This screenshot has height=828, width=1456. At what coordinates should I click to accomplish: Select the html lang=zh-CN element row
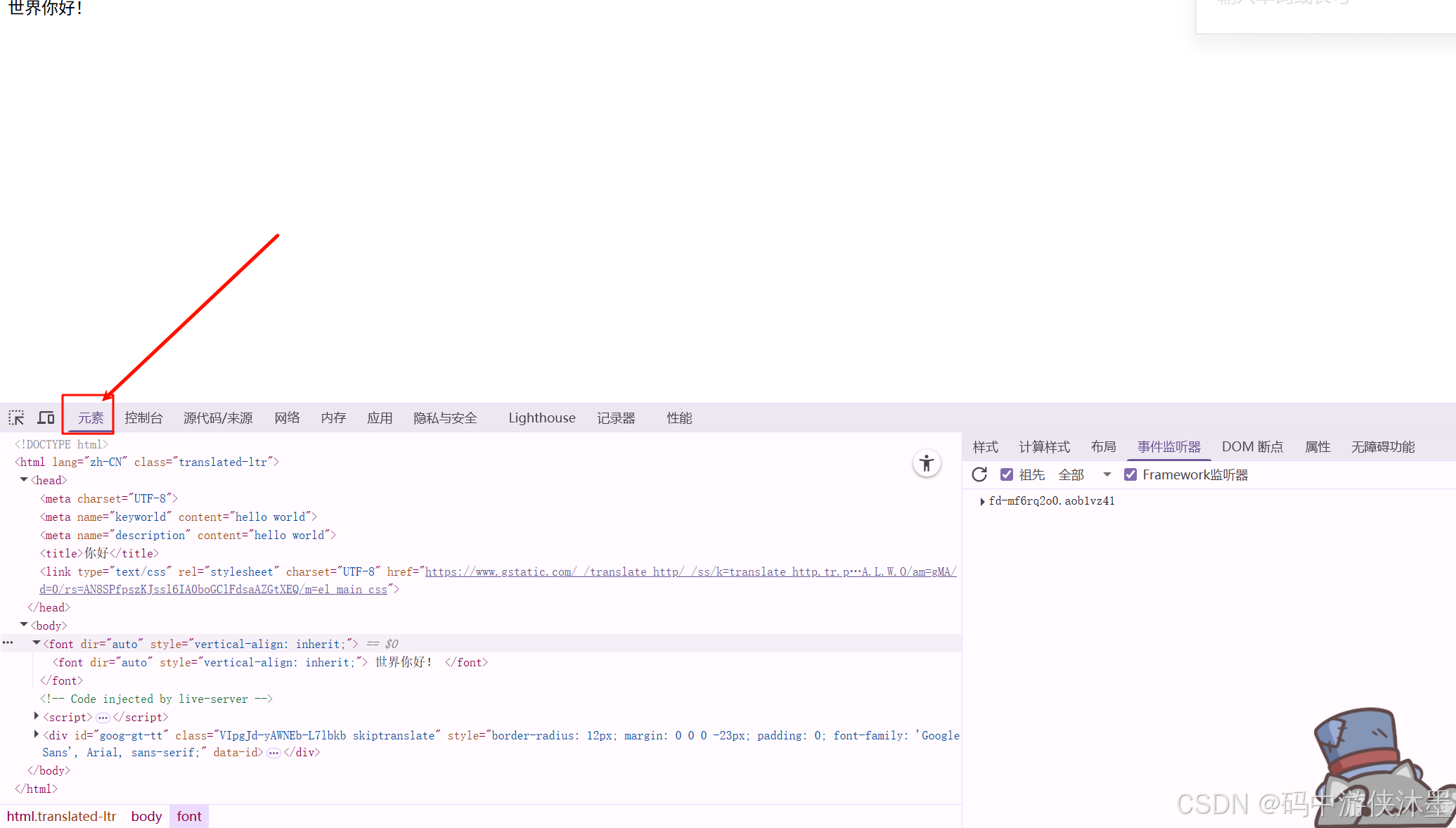tap(147, 462)
